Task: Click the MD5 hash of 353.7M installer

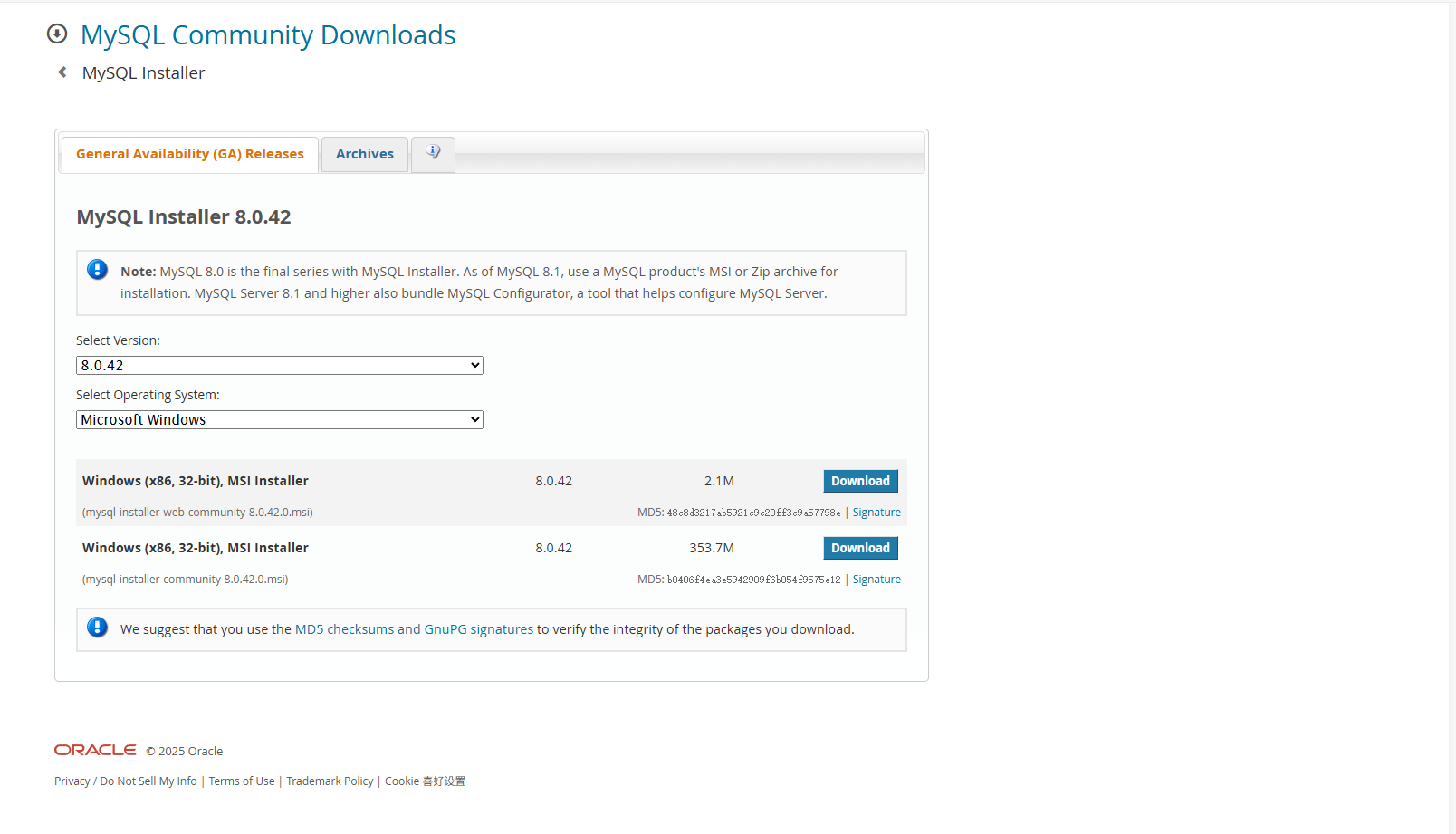Action: click(x=753, y=580)
